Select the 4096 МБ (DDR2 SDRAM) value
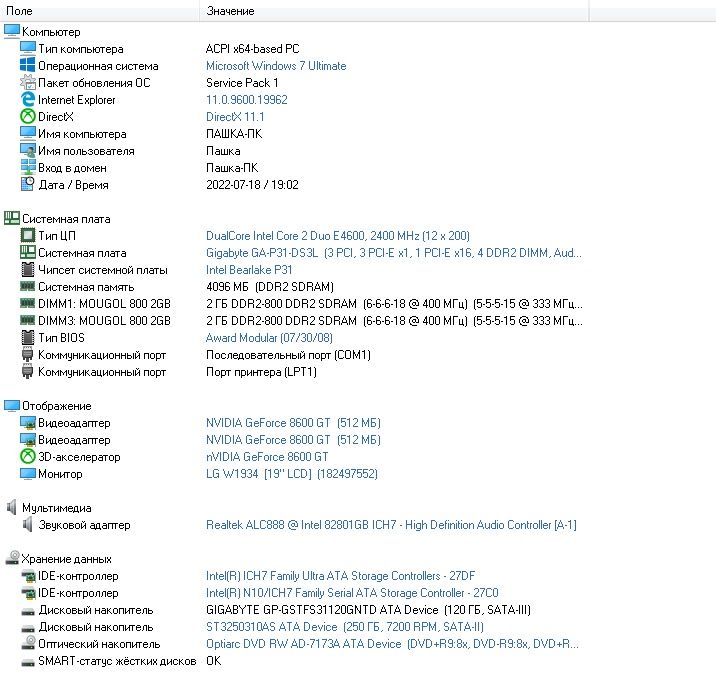The image size is (716, 680). click(270, 287)
